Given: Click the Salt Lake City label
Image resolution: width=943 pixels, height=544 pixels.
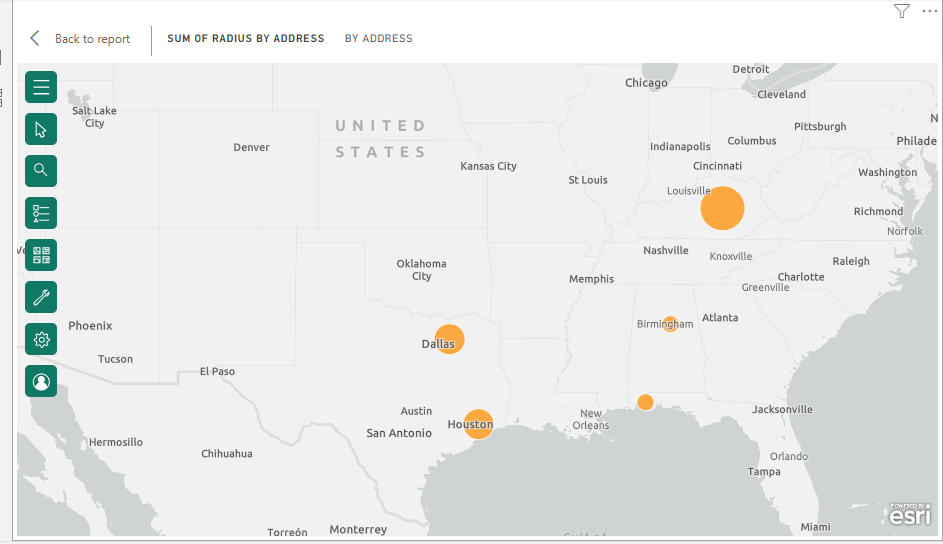Looking at the screenshot, I should point(94,117).
